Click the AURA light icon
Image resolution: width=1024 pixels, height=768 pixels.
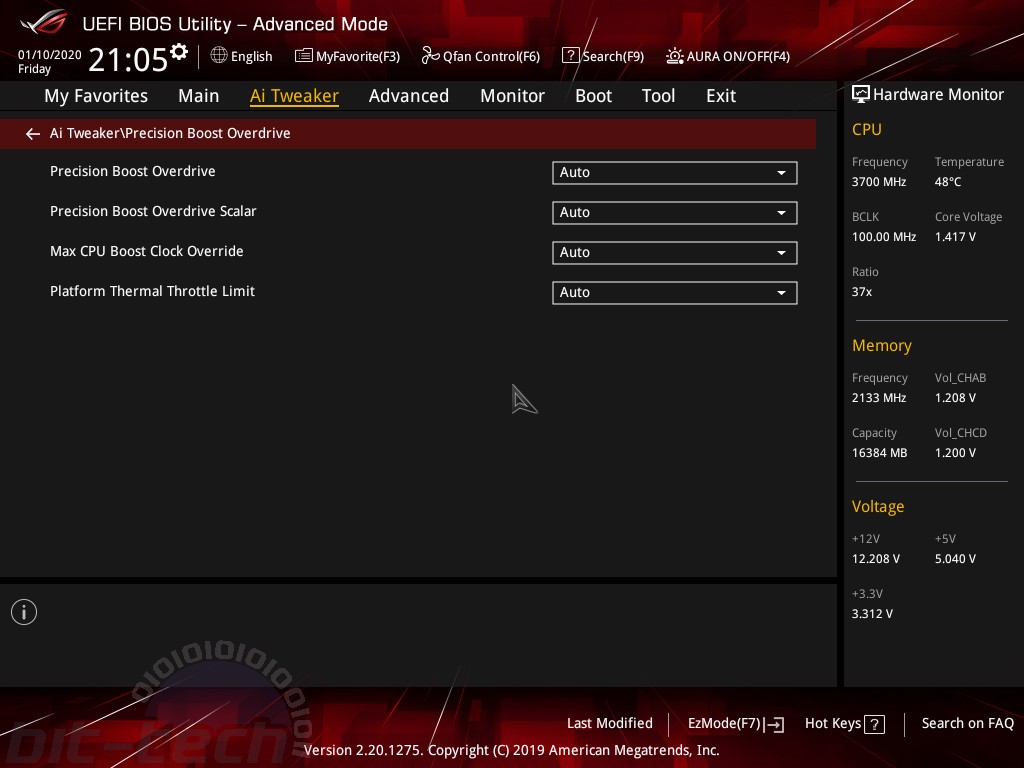[x=675, y=56]
